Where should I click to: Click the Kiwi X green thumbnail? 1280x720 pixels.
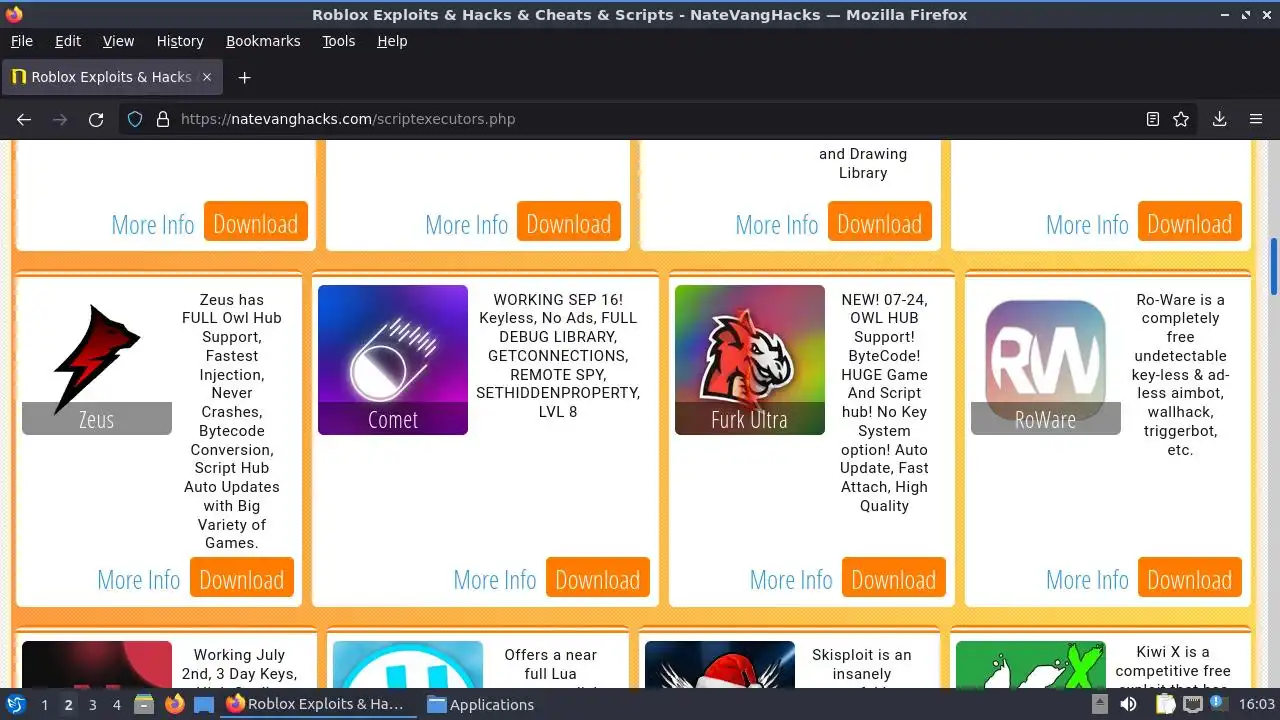click(x=1031, y=665)
